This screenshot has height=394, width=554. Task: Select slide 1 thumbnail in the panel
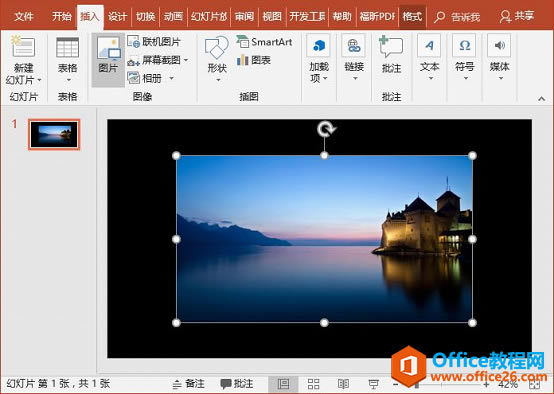click(54, 135)
